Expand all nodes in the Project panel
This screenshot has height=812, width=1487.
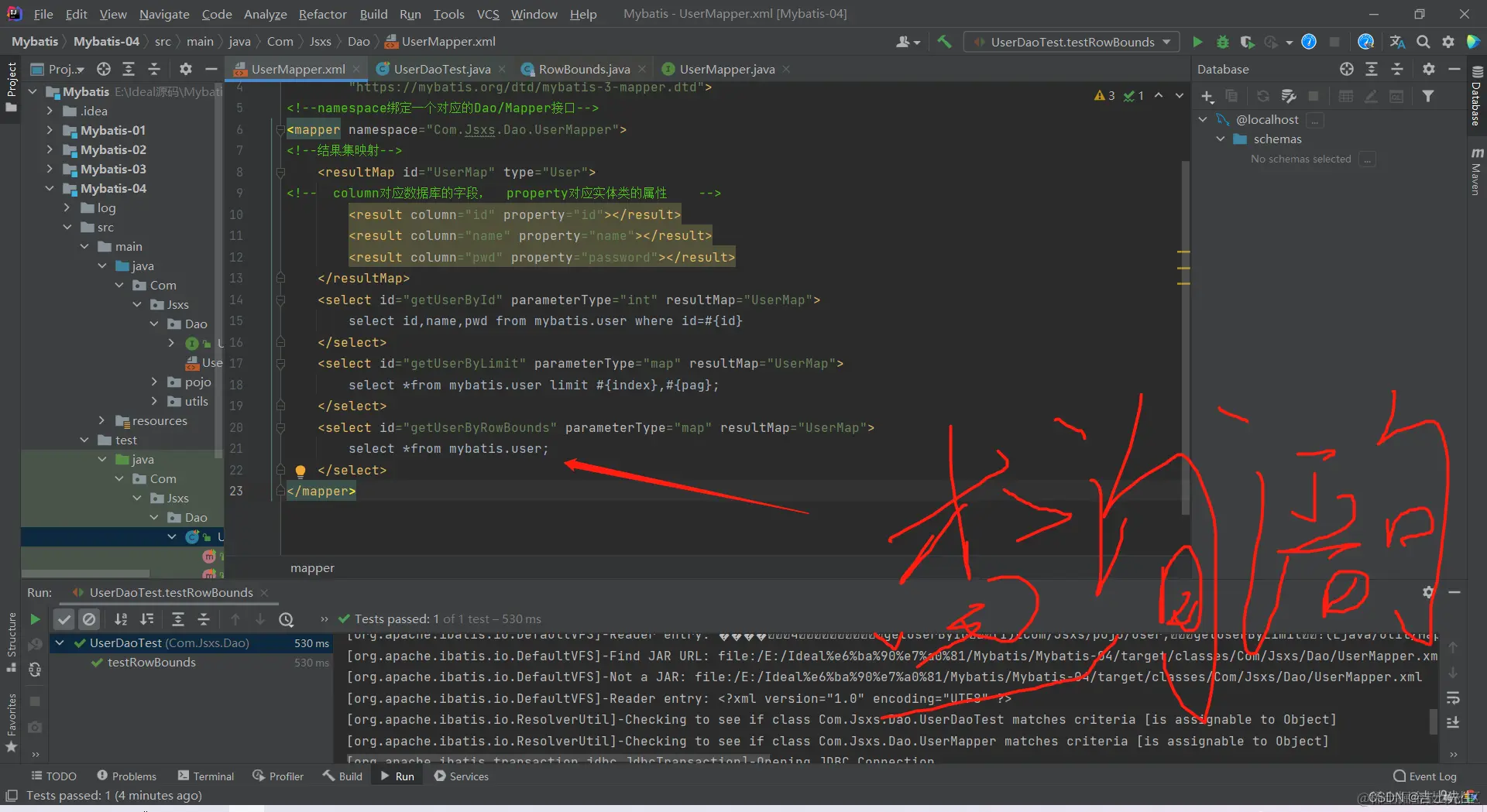point(129,69)
